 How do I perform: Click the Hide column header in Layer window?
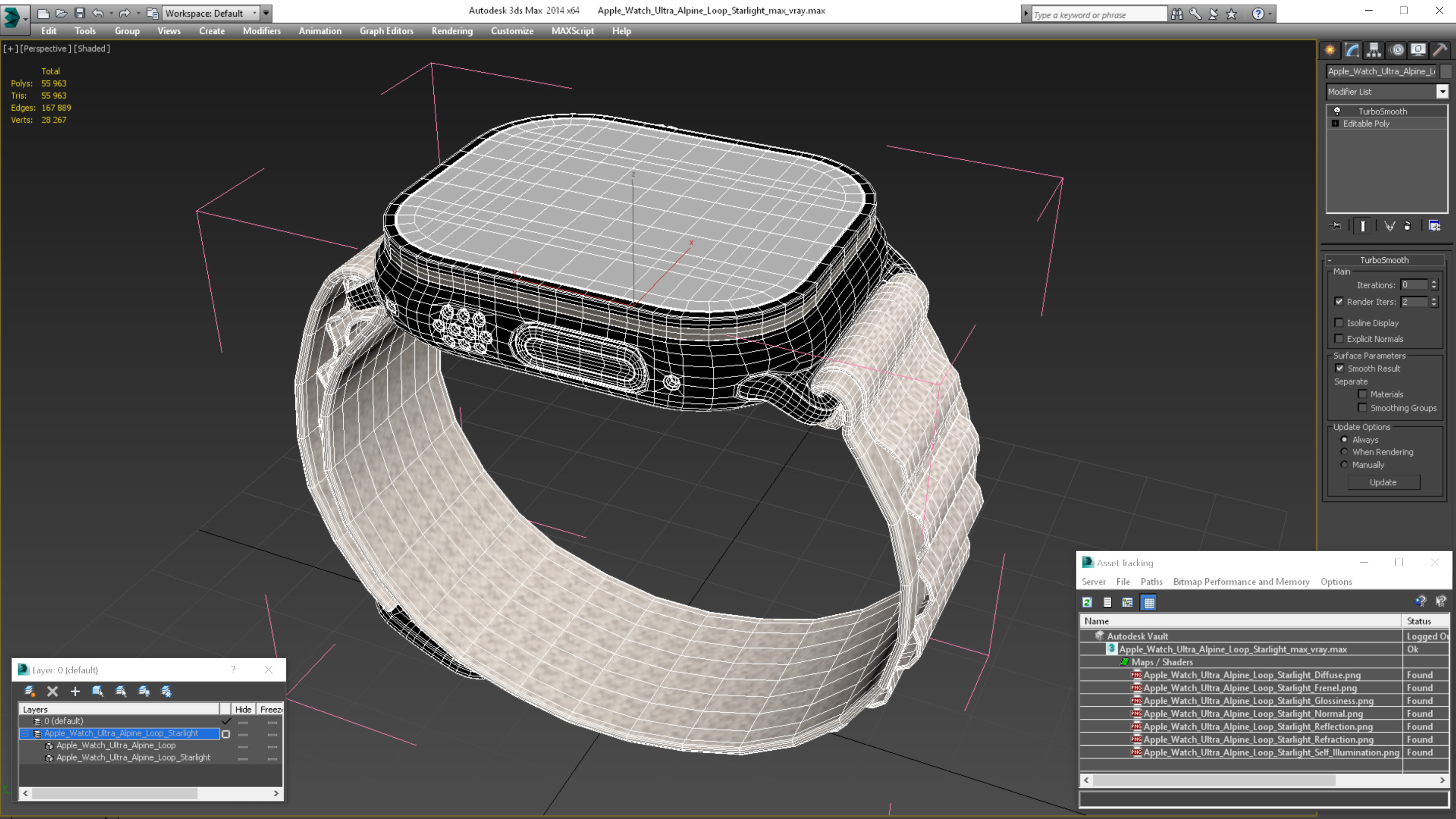243,709
